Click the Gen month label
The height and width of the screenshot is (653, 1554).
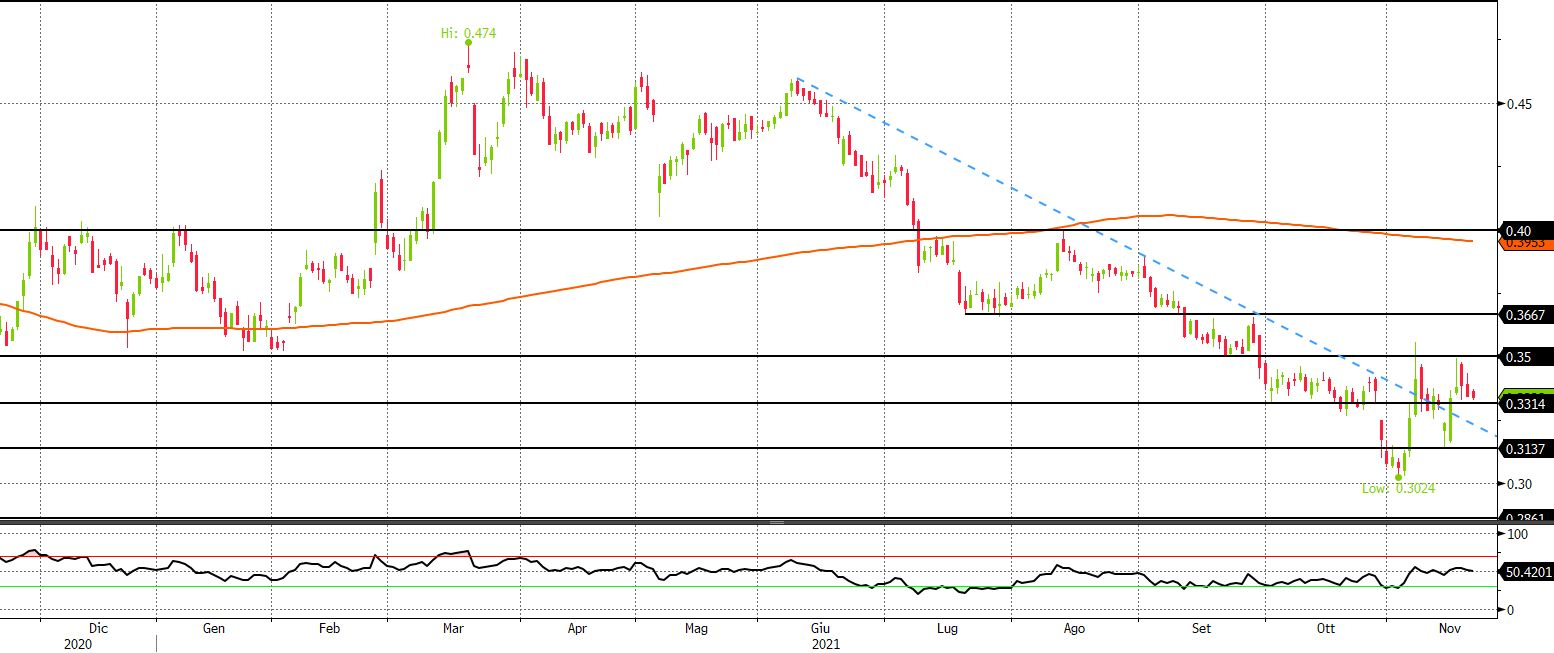pyautogui.click(x=214, y=629)
